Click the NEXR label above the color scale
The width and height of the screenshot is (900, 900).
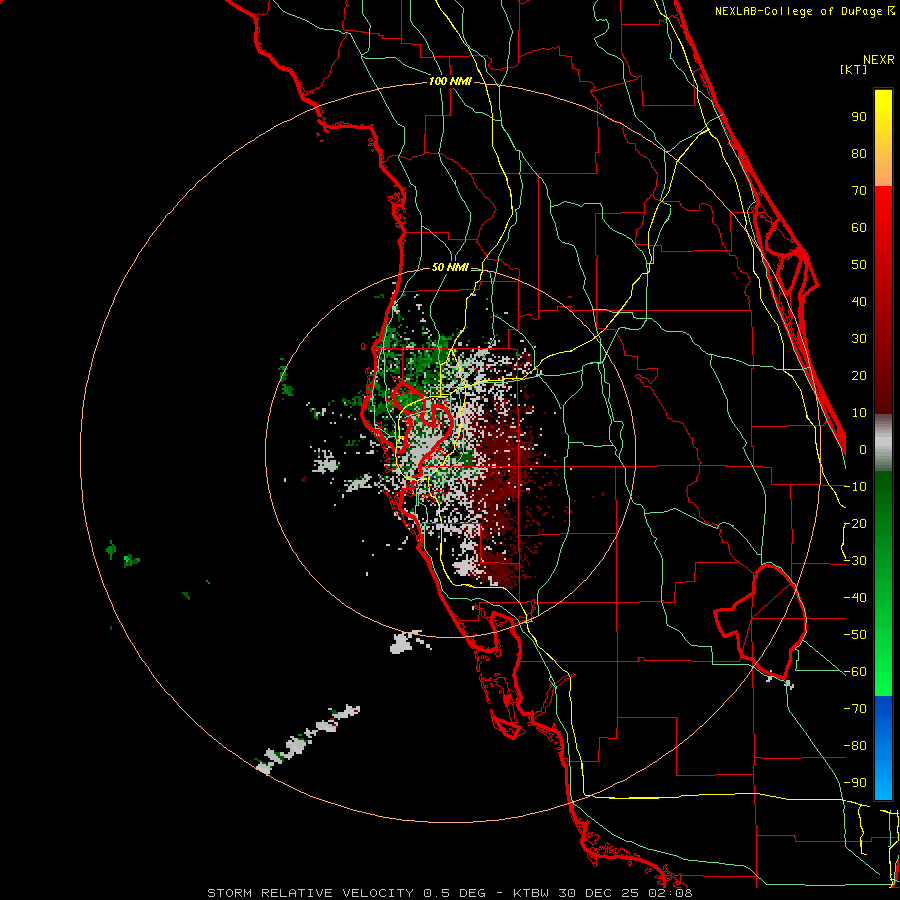pyautogui.click(x=878, y=60)
